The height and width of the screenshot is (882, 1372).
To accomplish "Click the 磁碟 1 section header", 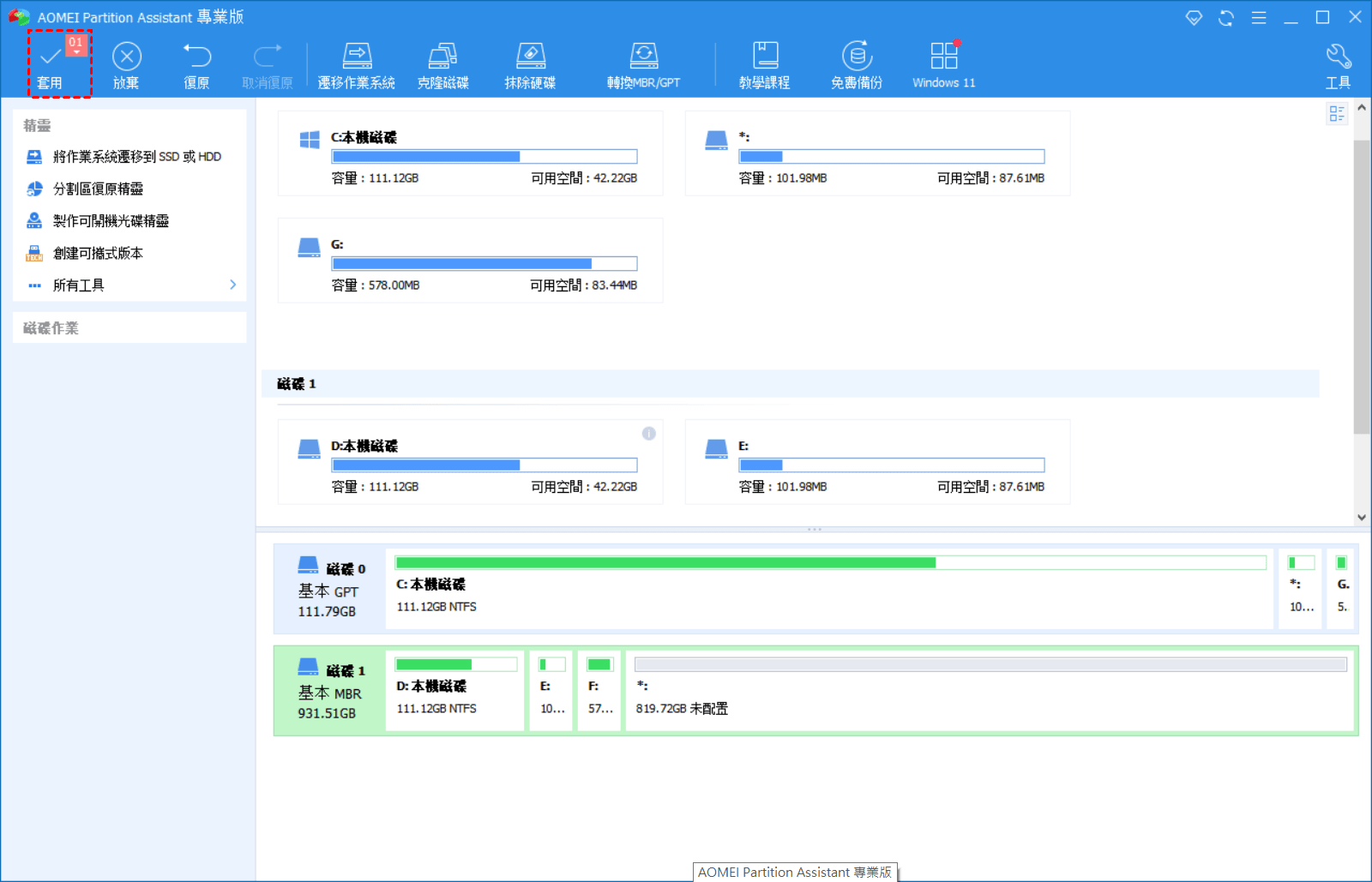I will [791, 384].
